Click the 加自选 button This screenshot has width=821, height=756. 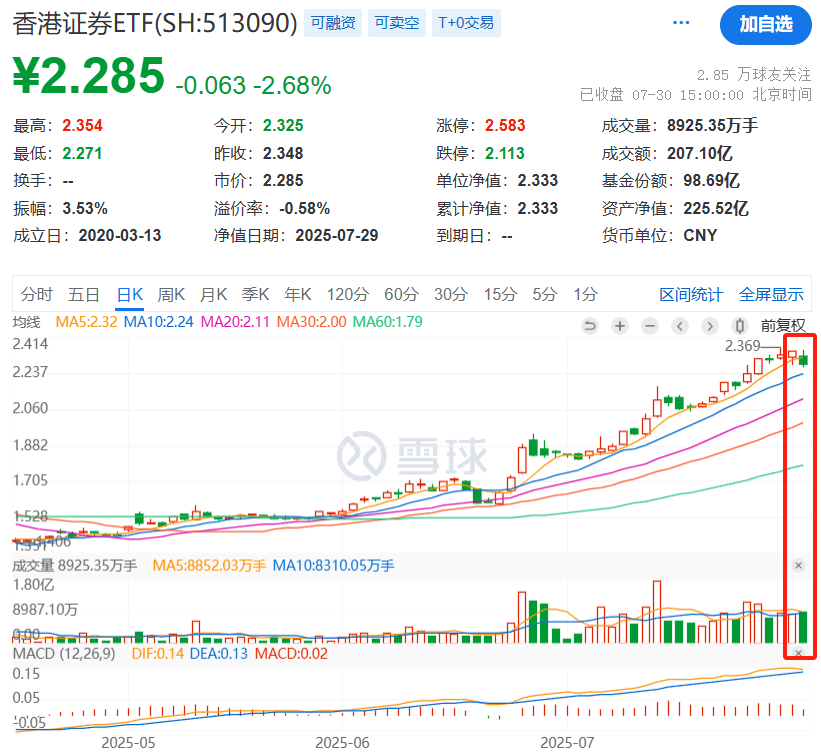pos(765,25)
